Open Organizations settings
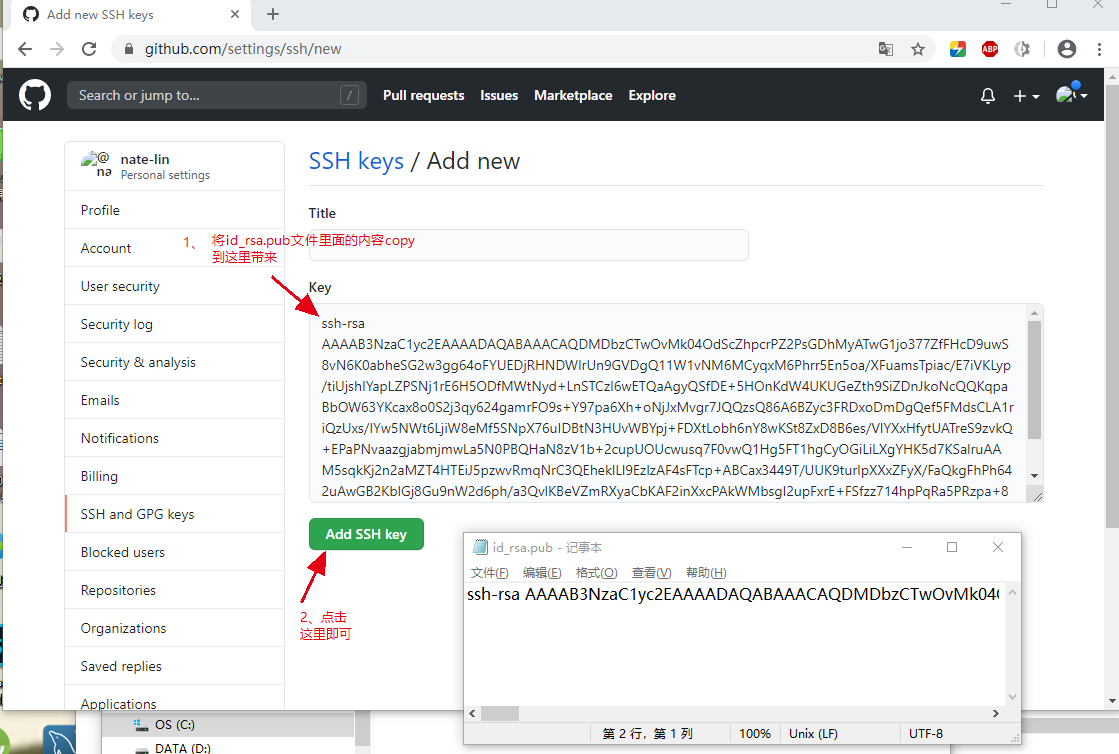This screenshot has height=754, width=1119. [174, 628]
